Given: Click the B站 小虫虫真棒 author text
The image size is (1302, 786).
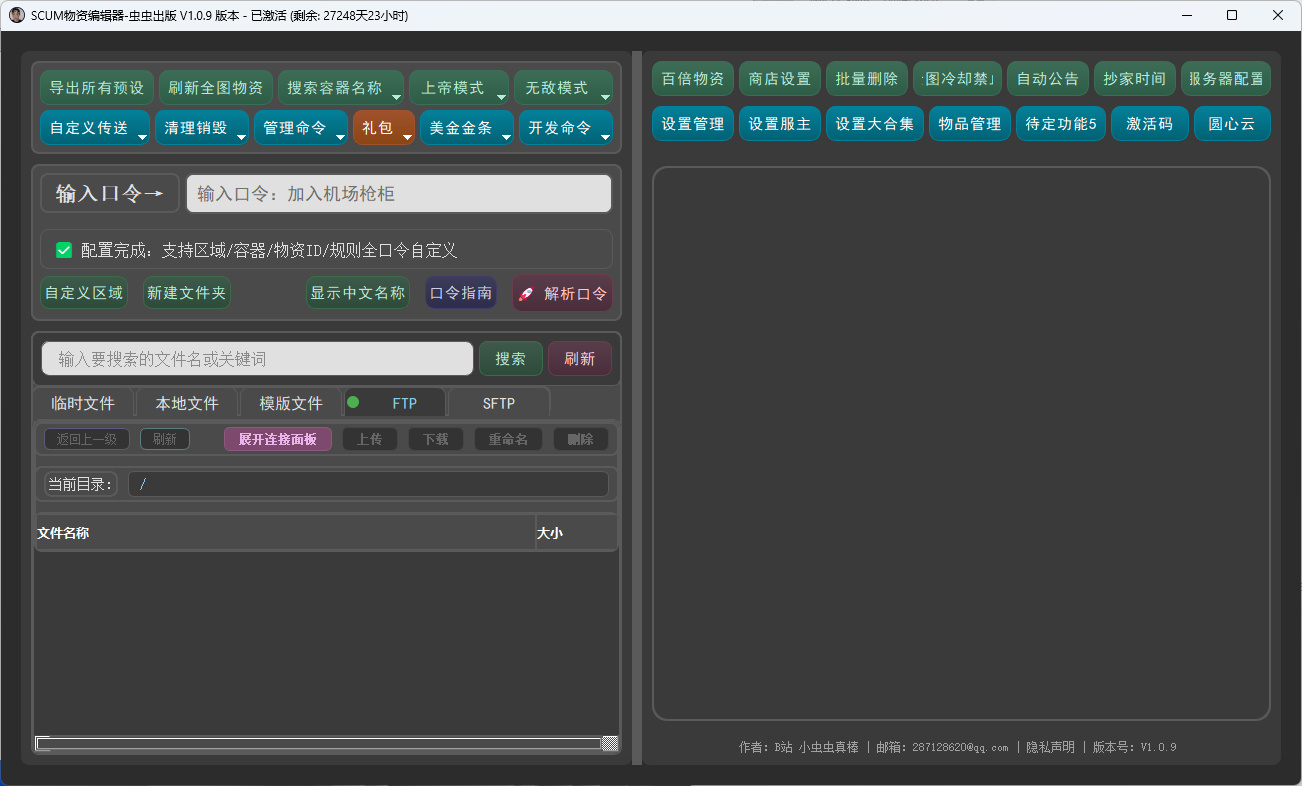Looking at the screenshot, I should [x=816, y=747].
